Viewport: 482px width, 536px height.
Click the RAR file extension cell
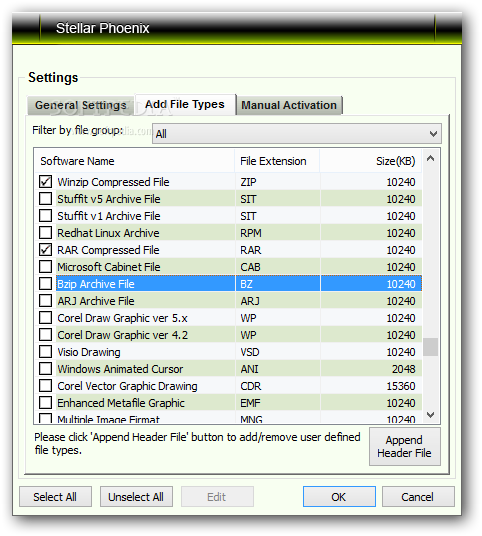tap(251, 250)
